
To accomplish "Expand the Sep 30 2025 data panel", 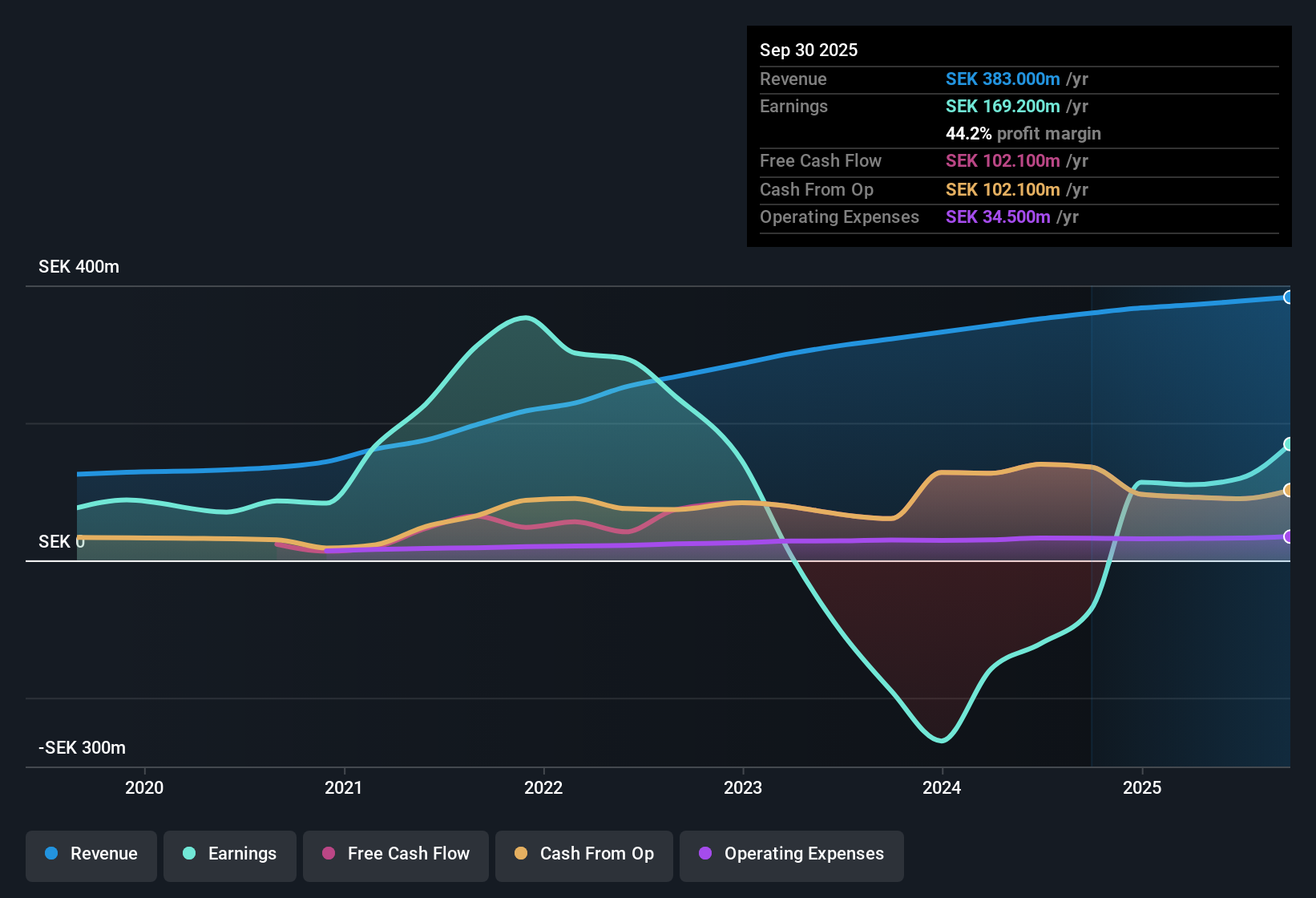I will (809, 50).
